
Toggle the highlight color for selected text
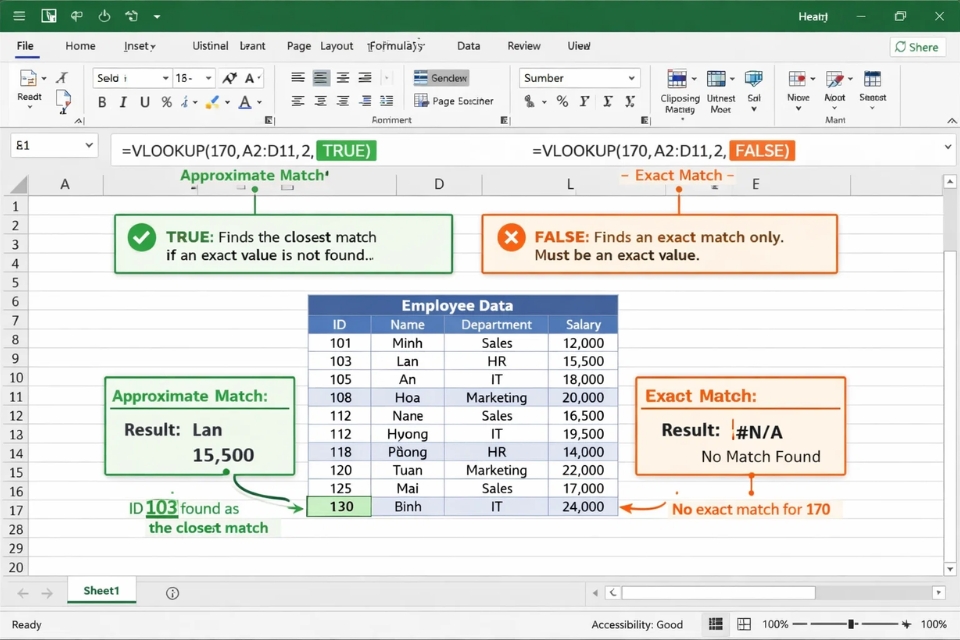(212, 102)
